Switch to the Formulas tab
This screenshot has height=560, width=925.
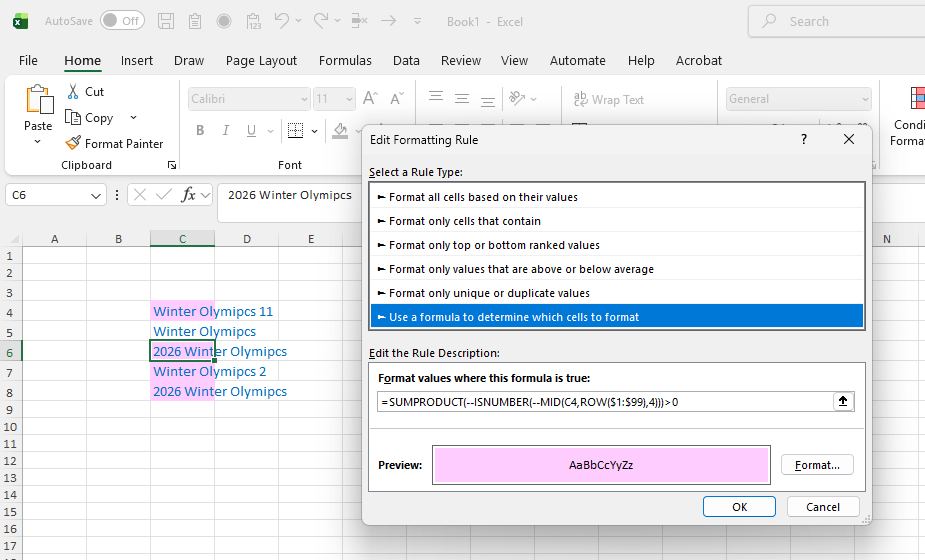[x=345, y=60]
